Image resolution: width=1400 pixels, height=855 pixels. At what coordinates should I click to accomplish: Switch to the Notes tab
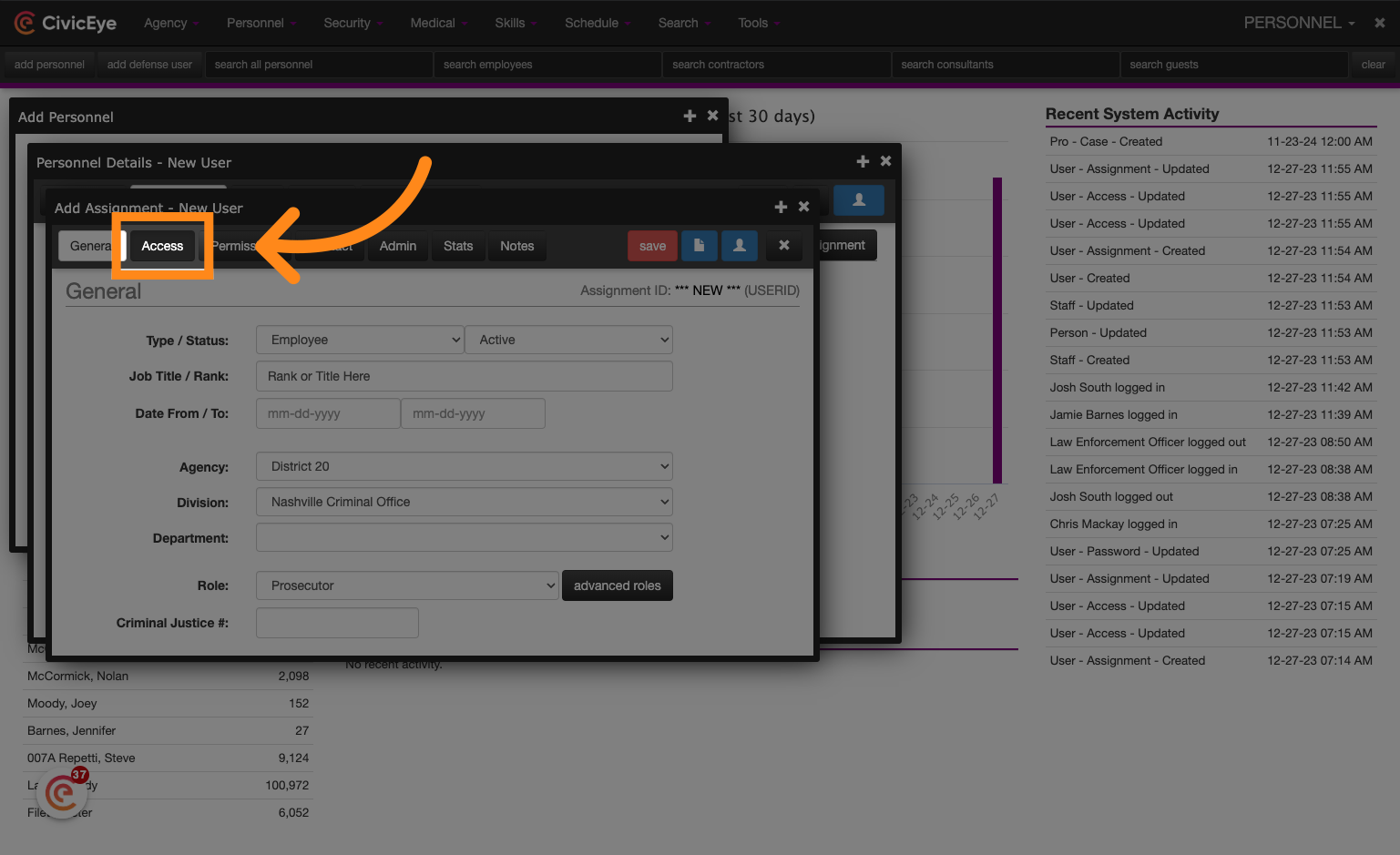(x=517, y=246)
